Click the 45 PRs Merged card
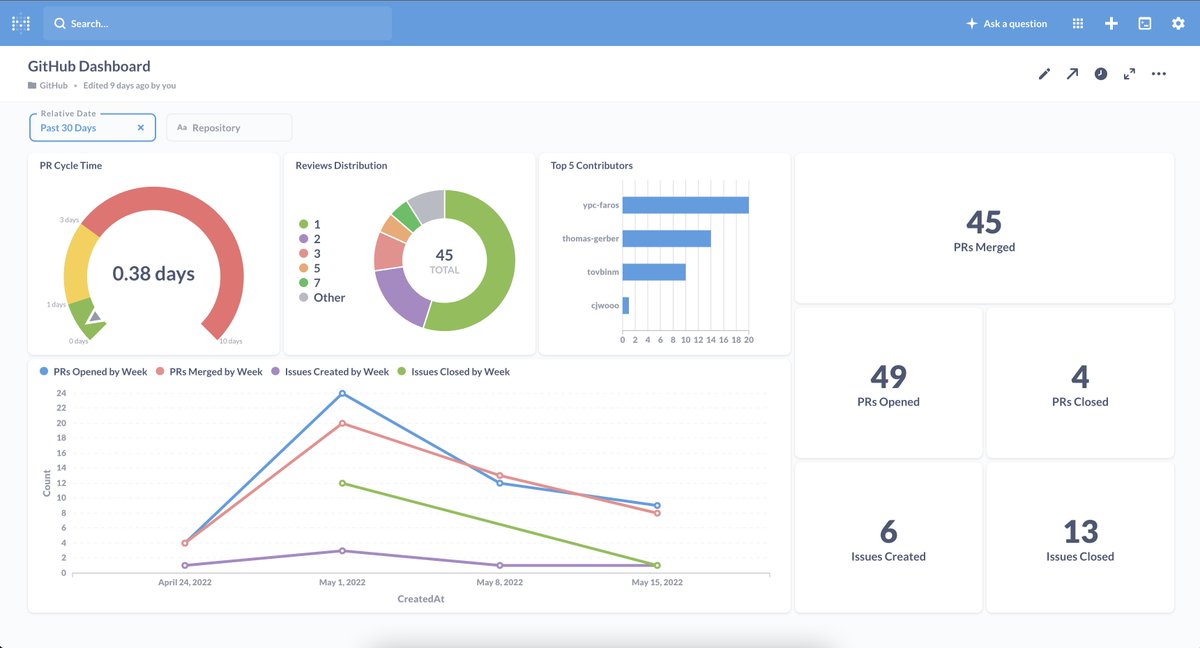This screenshot has height=648, width=1200. tap(984, 228)
